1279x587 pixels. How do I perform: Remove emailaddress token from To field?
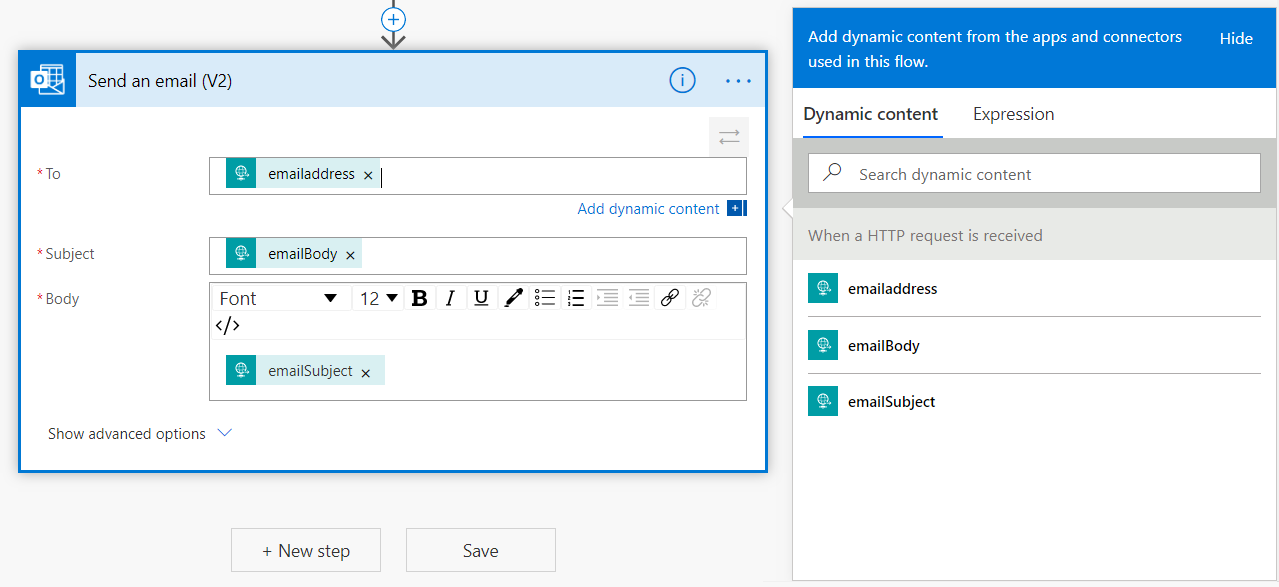368,176
